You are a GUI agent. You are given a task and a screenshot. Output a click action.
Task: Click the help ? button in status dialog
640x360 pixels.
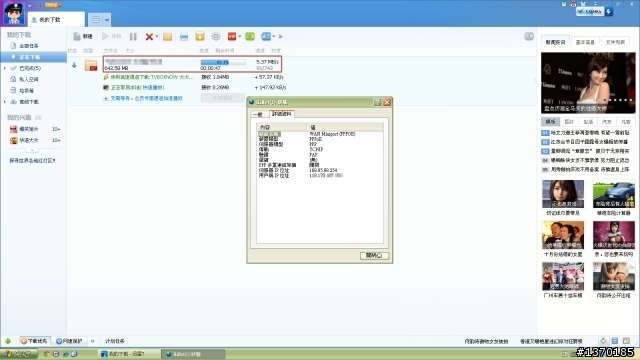pyautogui.click(x=378, y=102)
